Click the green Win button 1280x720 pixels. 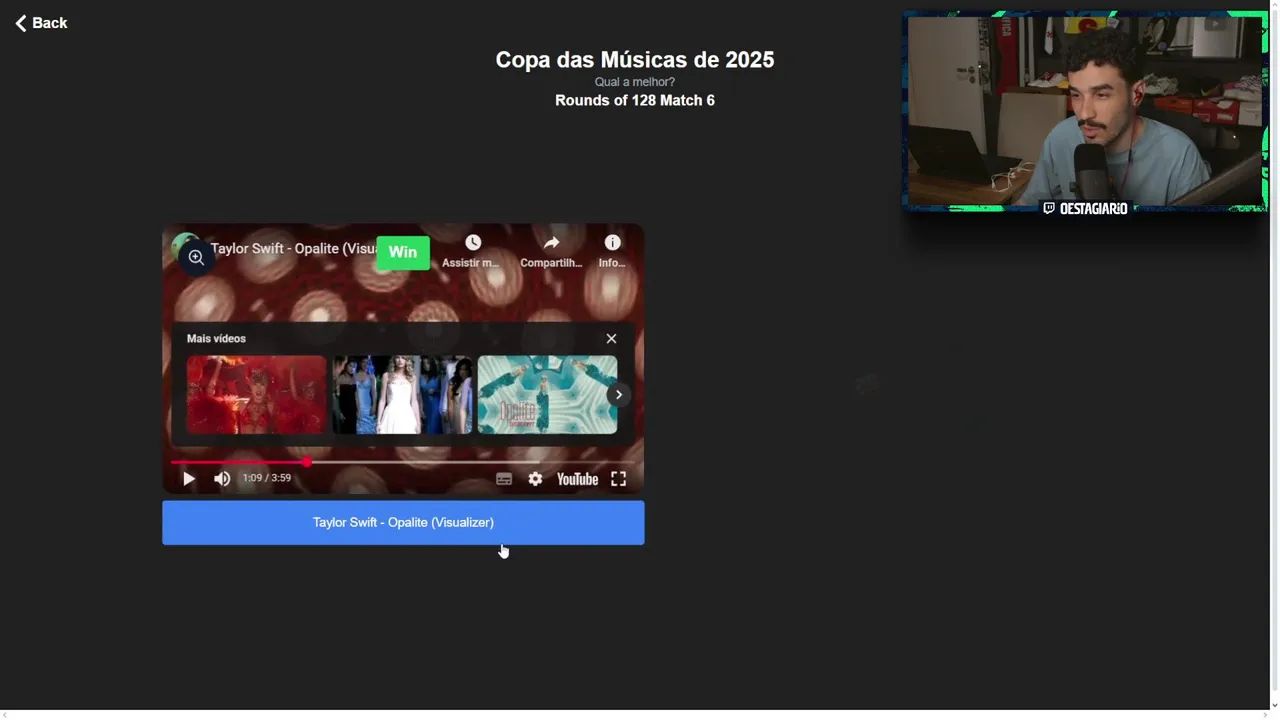[403, 252]
